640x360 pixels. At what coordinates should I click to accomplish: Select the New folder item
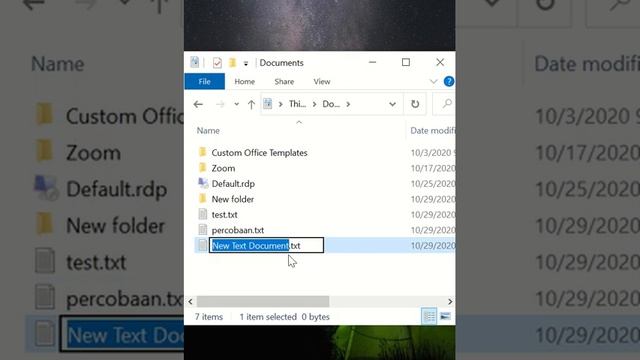(232, 199)
